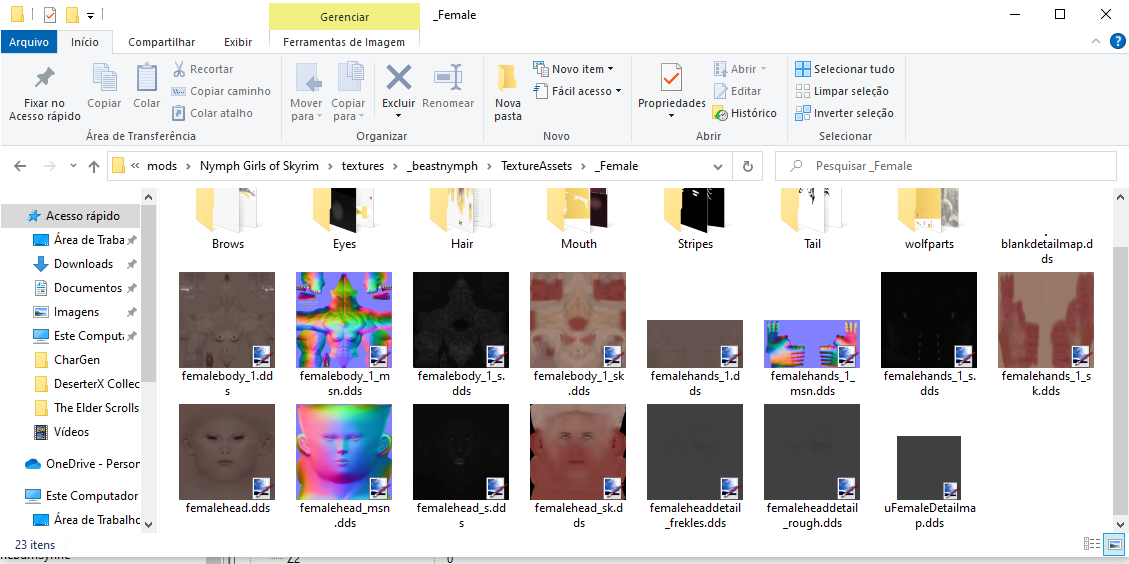Go back with the left arrow
Screen dimensions: 1129x564
pyautogui.click(x=20, y=166)
